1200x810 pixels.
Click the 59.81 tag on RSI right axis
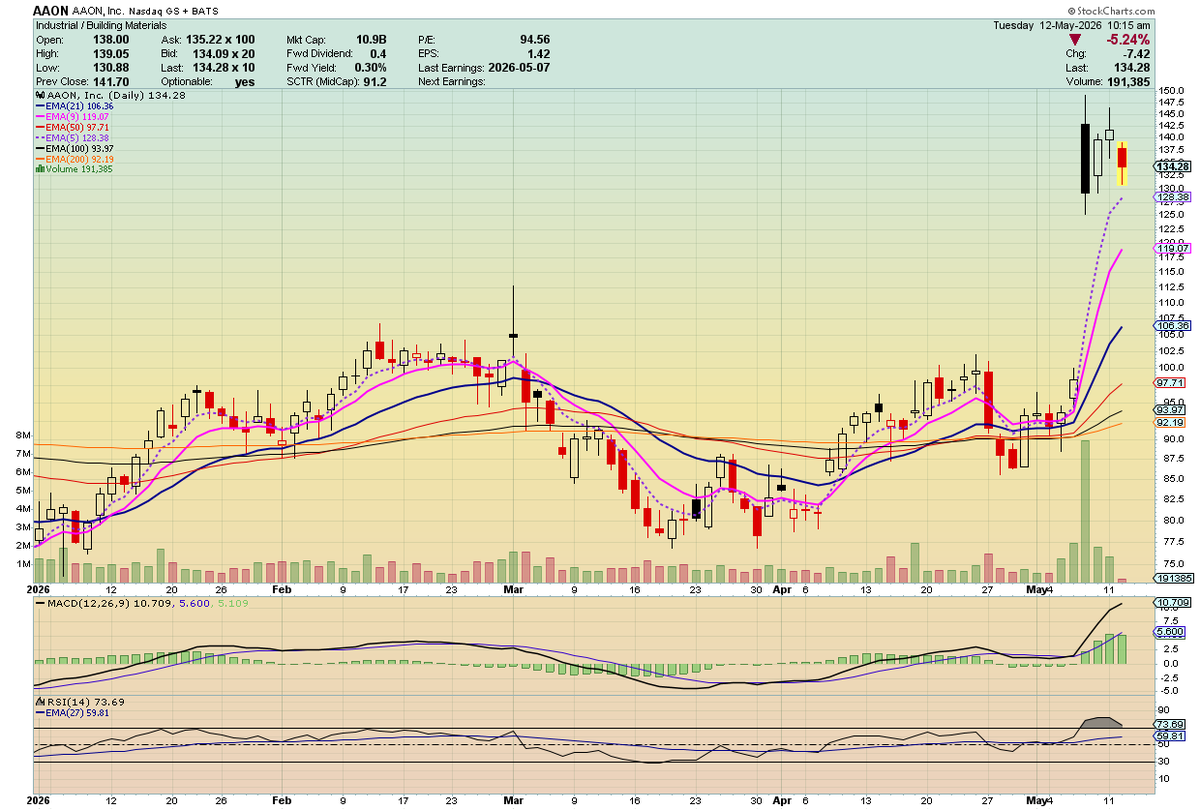coord(1171,738)
